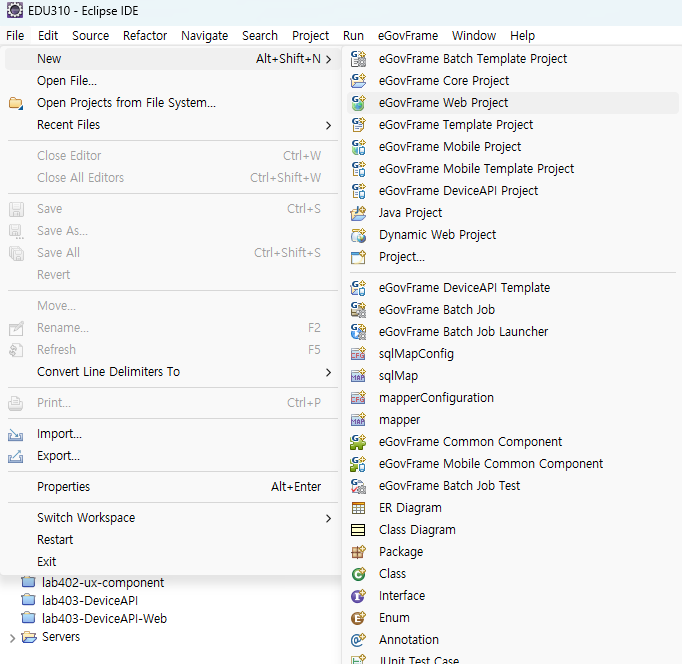Click the eGovFrame Mobile Template Project icon

pyautogui.click(x=358, y=169)
